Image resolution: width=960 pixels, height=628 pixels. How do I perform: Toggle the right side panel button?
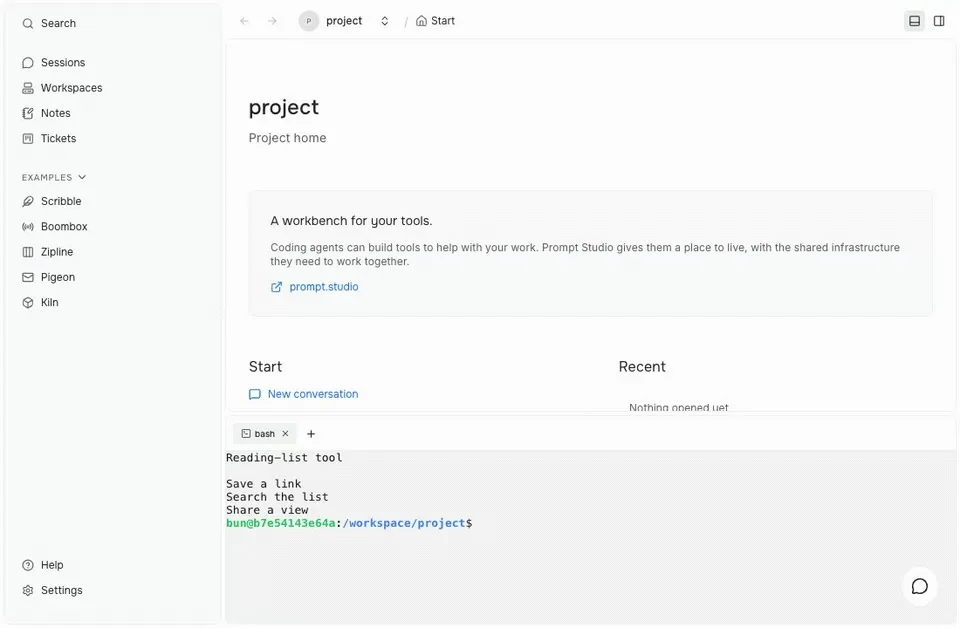pos(939,21)
